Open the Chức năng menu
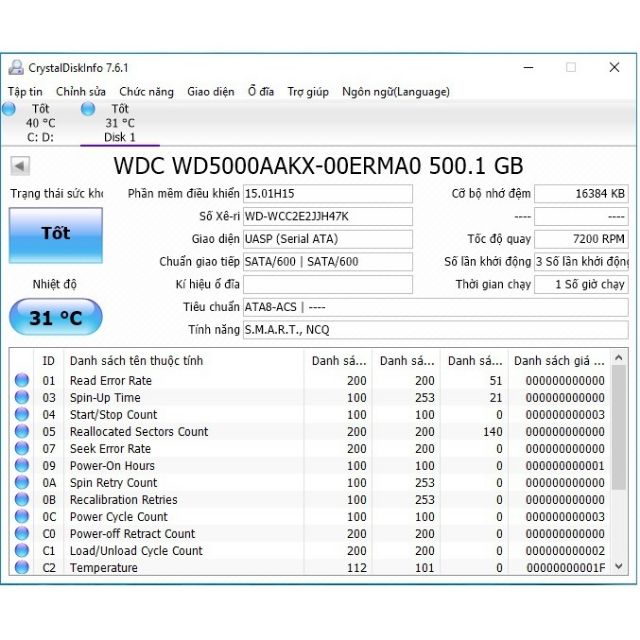The image size is (640, 640). click(x=147, y=91)
